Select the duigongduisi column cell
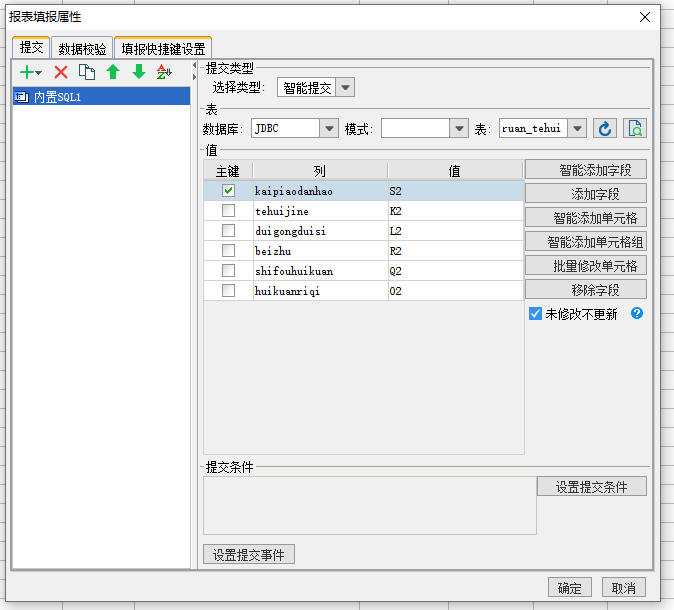Viewport: 674px width, 610px height. pos(320,231)
